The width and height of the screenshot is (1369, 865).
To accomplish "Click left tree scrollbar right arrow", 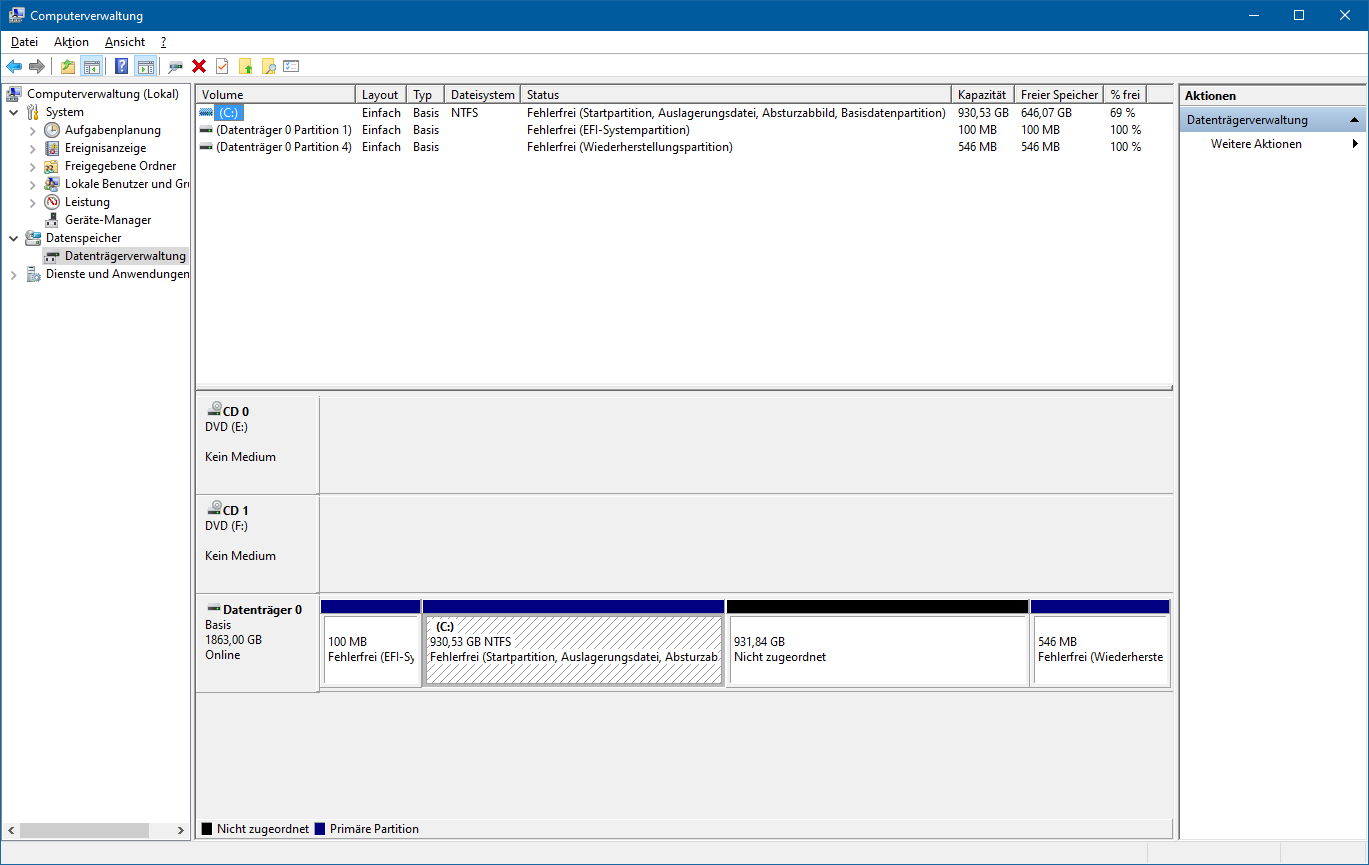I will (181, 830).
